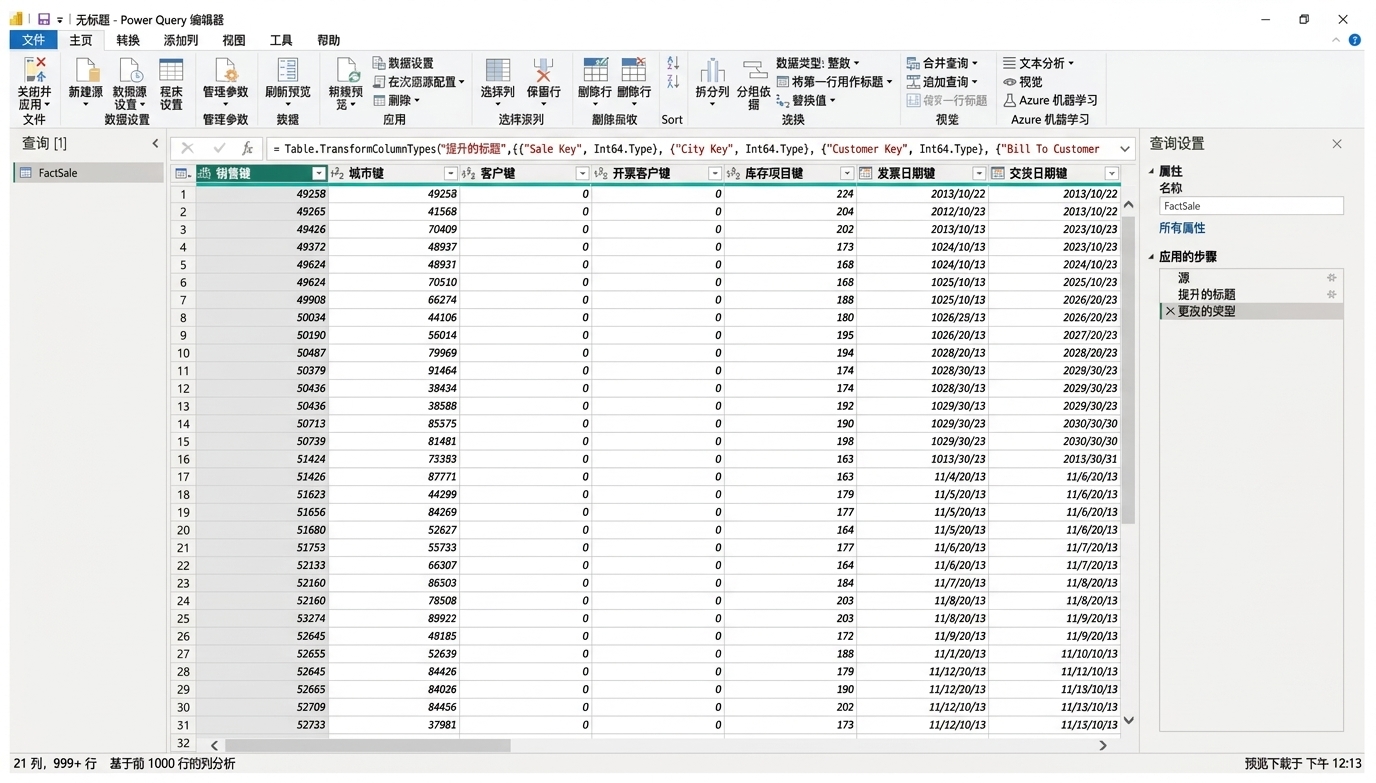Click 替换值 replace values icon

point(783,100)
